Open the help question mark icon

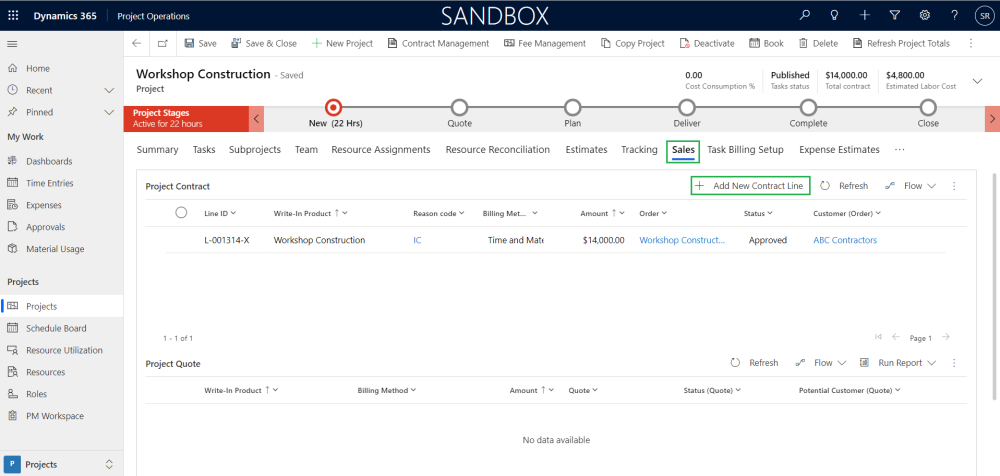(954, 15)
